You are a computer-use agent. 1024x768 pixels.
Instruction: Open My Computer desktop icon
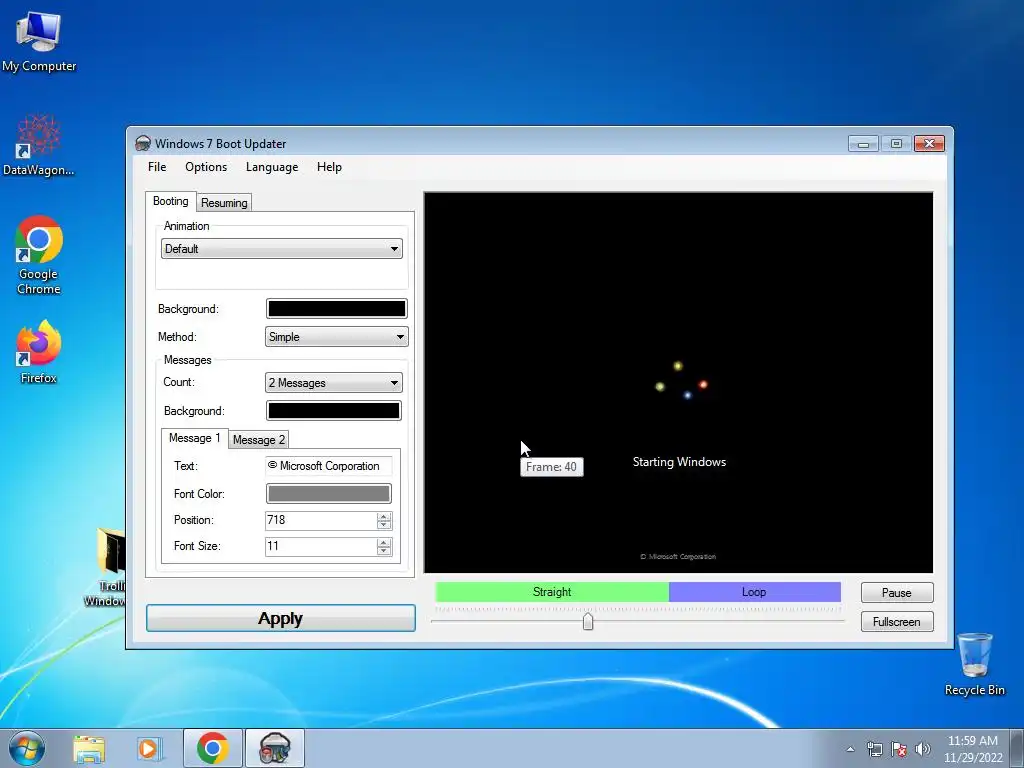pyautogui.click(x=39, y=42)
